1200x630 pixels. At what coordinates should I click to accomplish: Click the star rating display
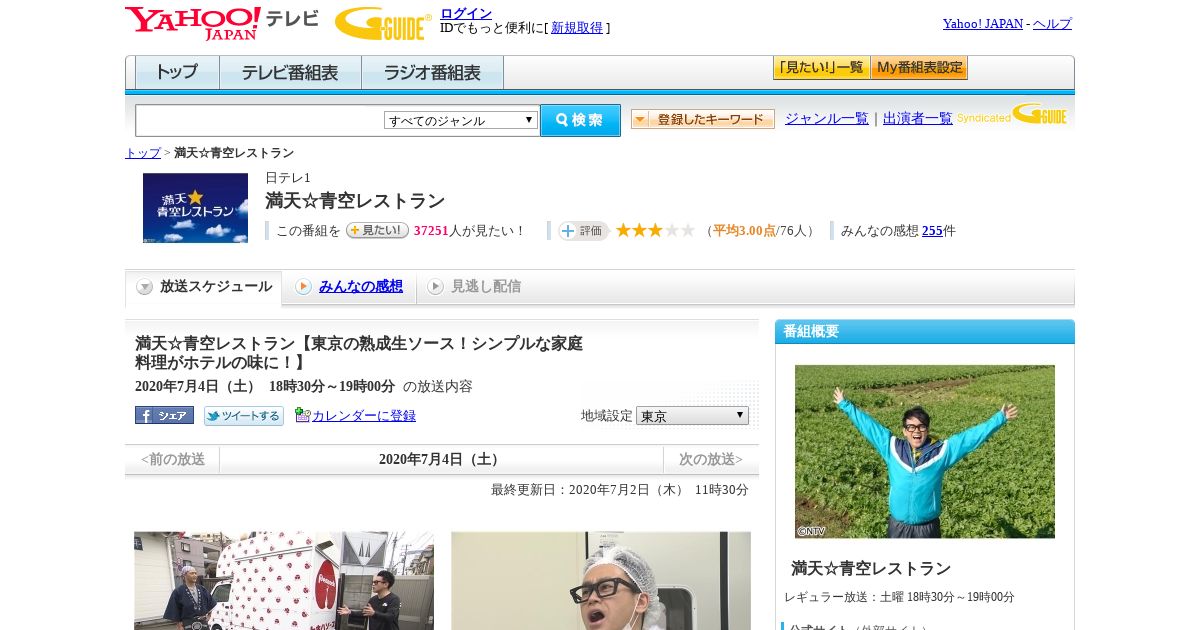[x=655, y=230]
